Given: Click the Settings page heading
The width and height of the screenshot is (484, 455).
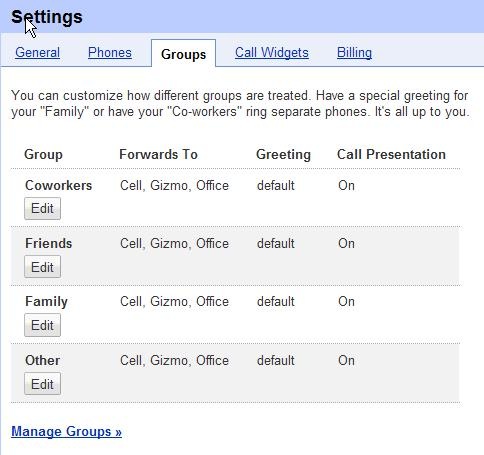Looking at the screenshot, I should click(47, 17).
